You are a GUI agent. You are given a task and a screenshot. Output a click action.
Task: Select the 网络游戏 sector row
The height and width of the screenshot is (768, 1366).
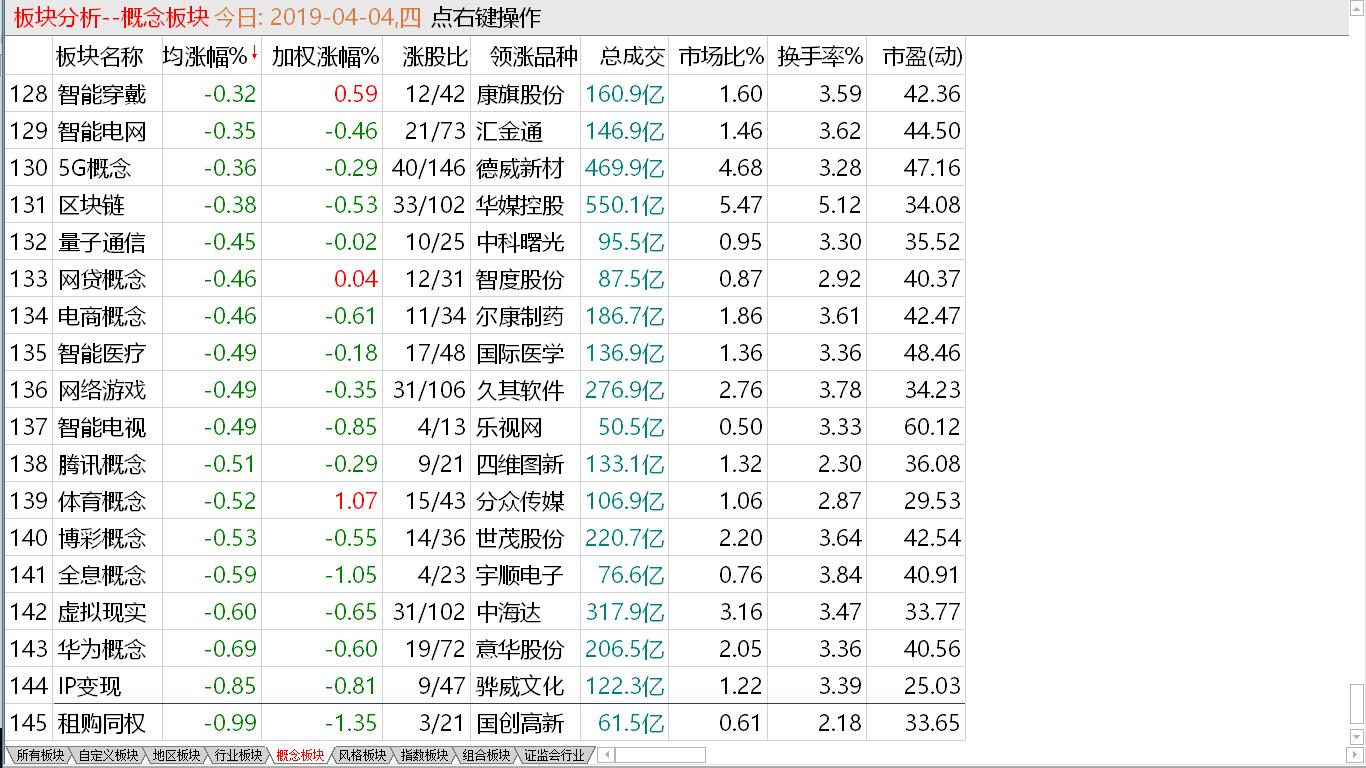tap(485, 390)
